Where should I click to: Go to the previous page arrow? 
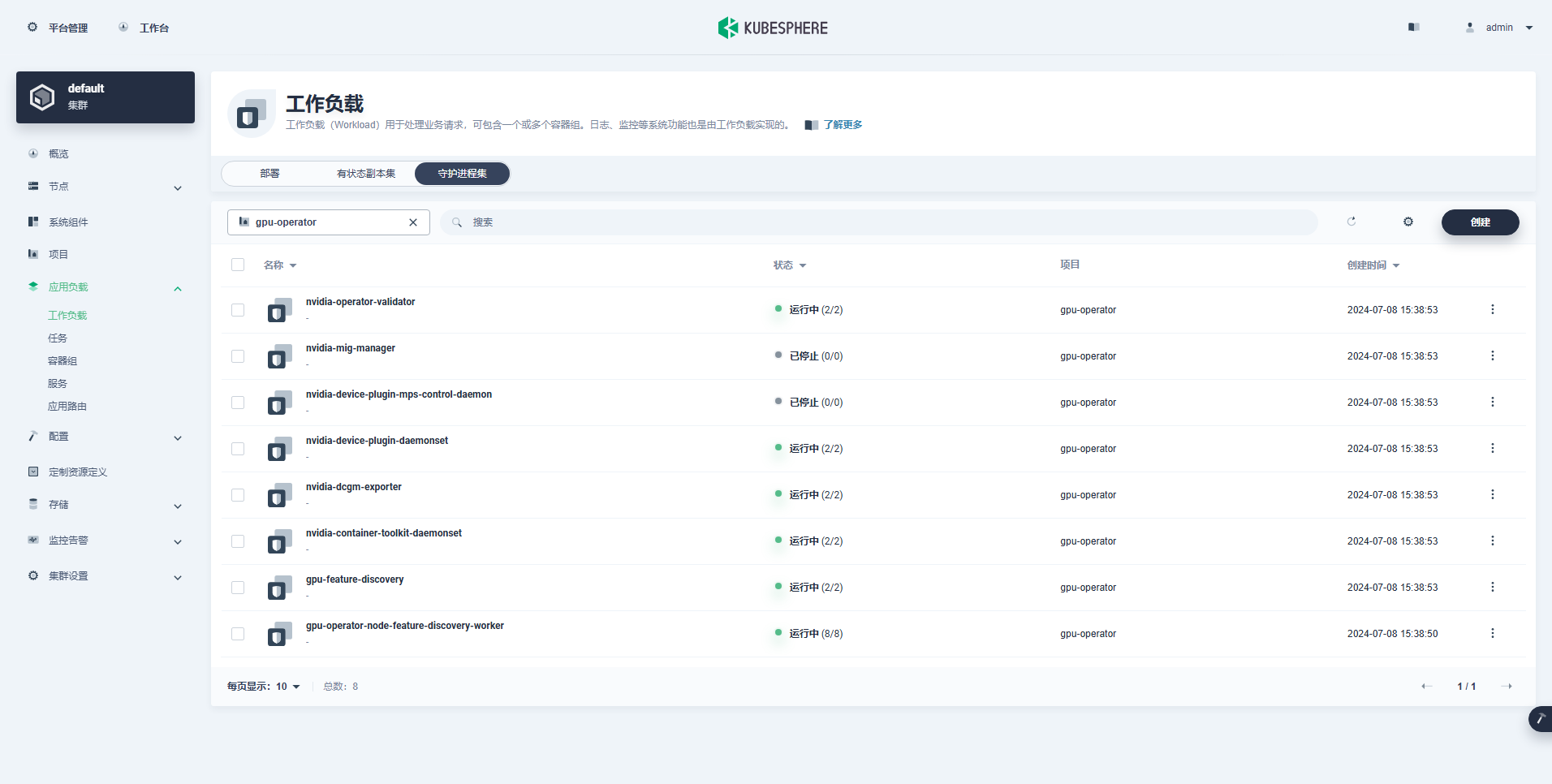1426,687
